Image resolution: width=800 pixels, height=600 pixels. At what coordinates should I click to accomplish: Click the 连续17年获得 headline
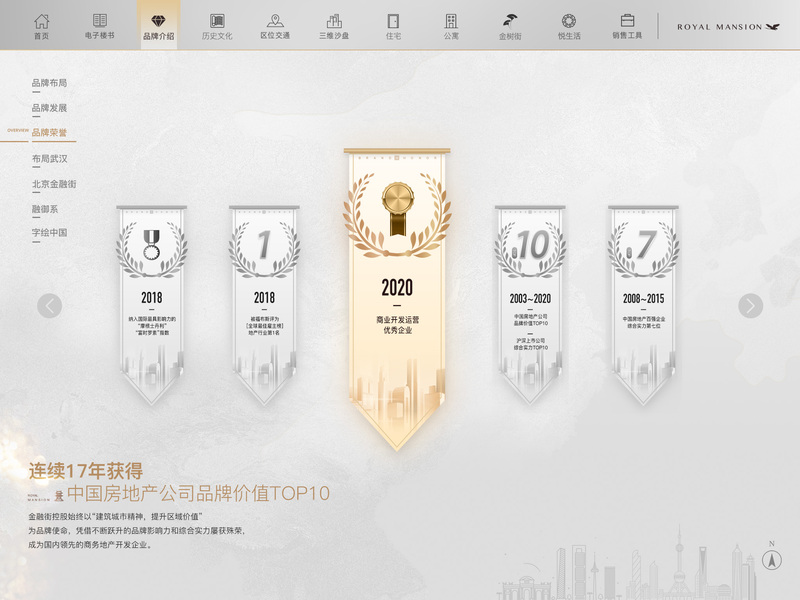click(86, 470)
